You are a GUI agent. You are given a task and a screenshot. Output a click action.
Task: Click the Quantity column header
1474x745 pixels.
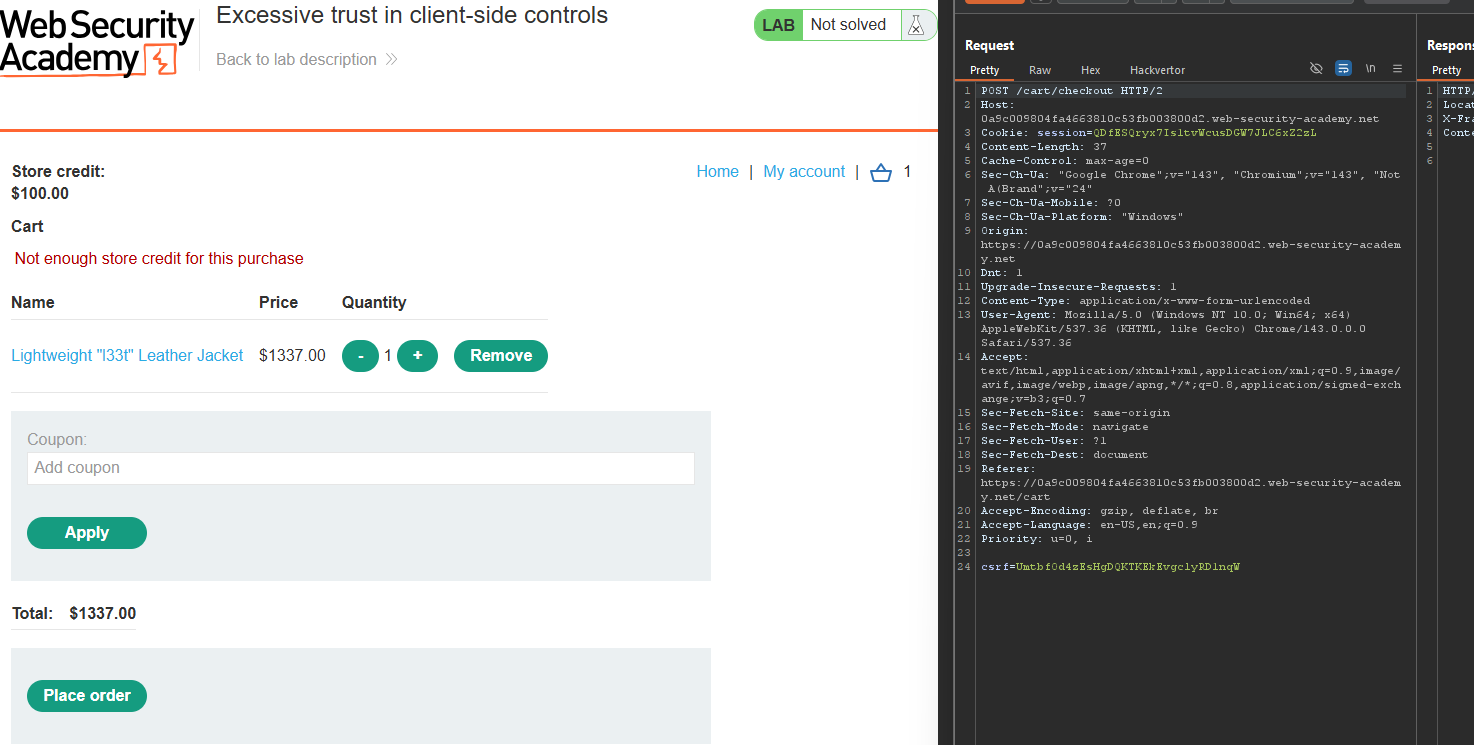[x=374, y=303]
